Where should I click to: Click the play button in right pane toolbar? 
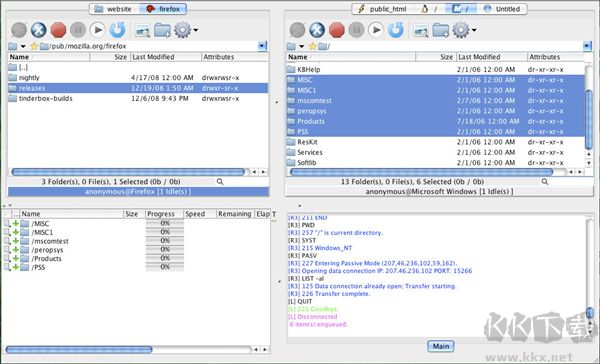(376, 30)
